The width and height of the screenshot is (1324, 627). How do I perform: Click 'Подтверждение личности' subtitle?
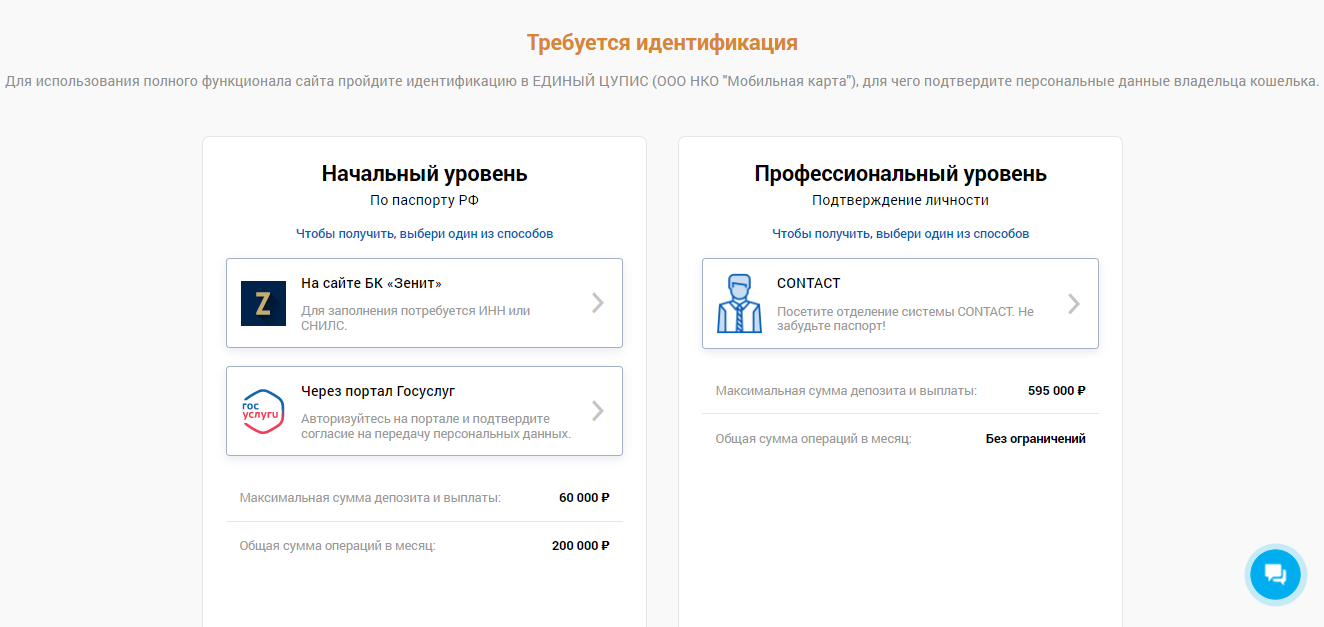tap(900, 200)
